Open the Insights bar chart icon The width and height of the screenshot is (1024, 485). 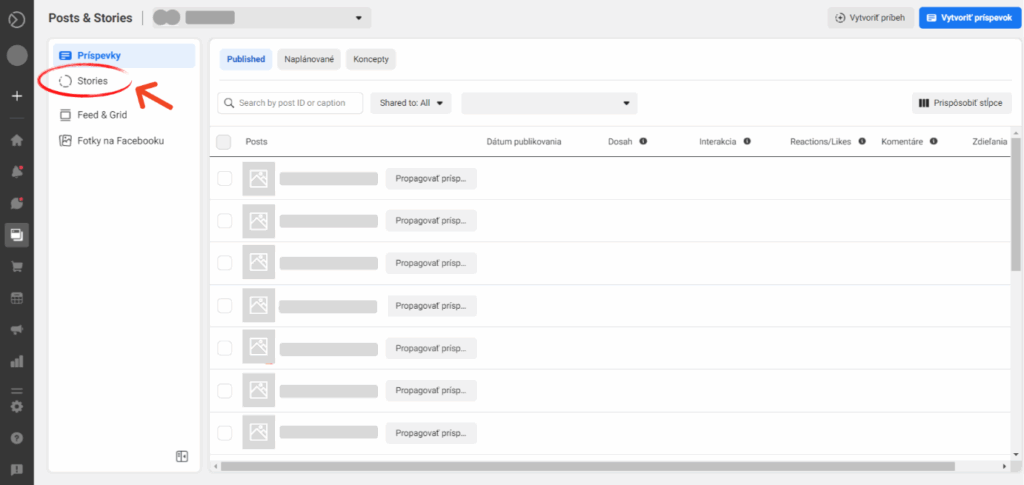pyautogui.click(x=17, y=361)
